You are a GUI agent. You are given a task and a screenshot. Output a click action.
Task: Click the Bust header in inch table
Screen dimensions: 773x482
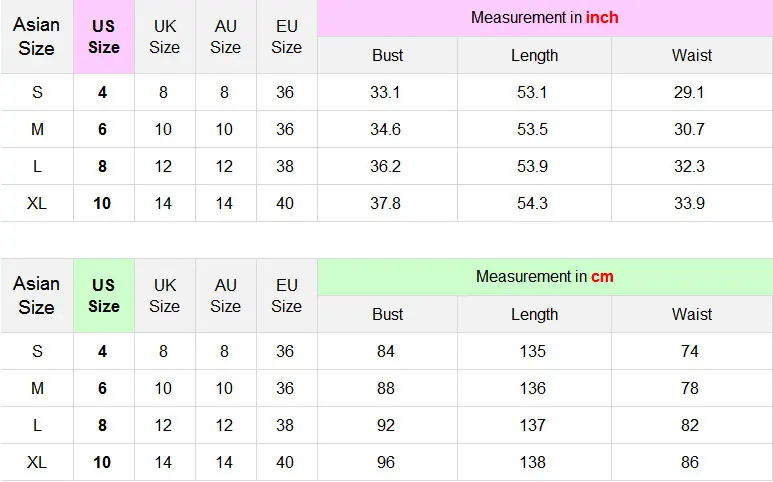[387, 55]
